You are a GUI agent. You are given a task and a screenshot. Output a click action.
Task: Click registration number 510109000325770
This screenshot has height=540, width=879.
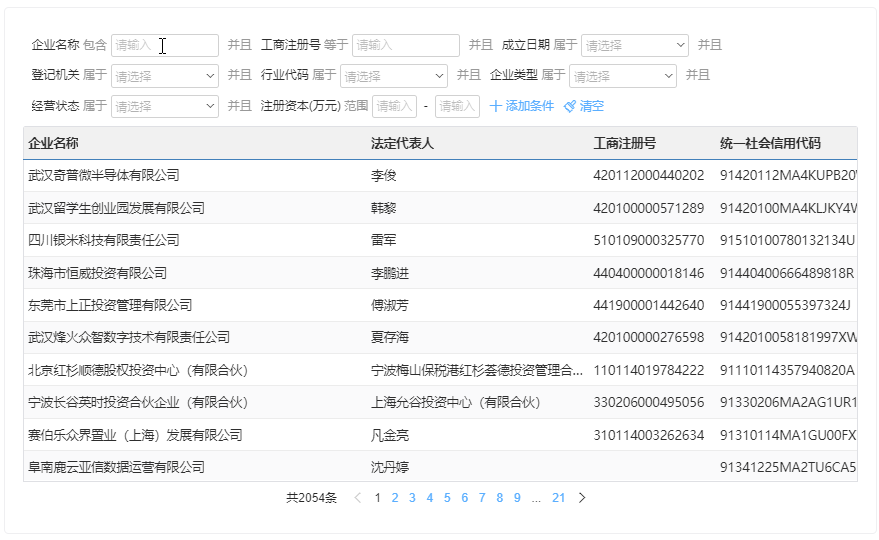click(649, 241)
